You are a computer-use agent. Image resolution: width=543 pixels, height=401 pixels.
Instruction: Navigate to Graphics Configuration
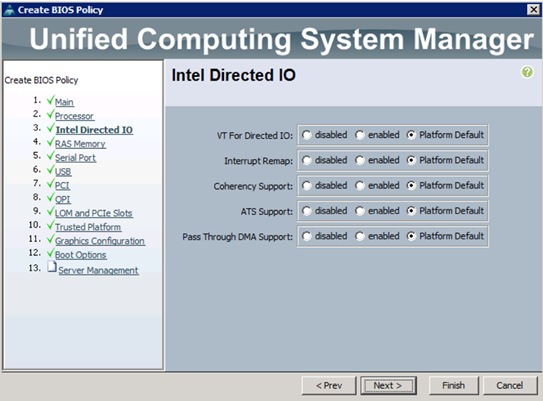100,241
